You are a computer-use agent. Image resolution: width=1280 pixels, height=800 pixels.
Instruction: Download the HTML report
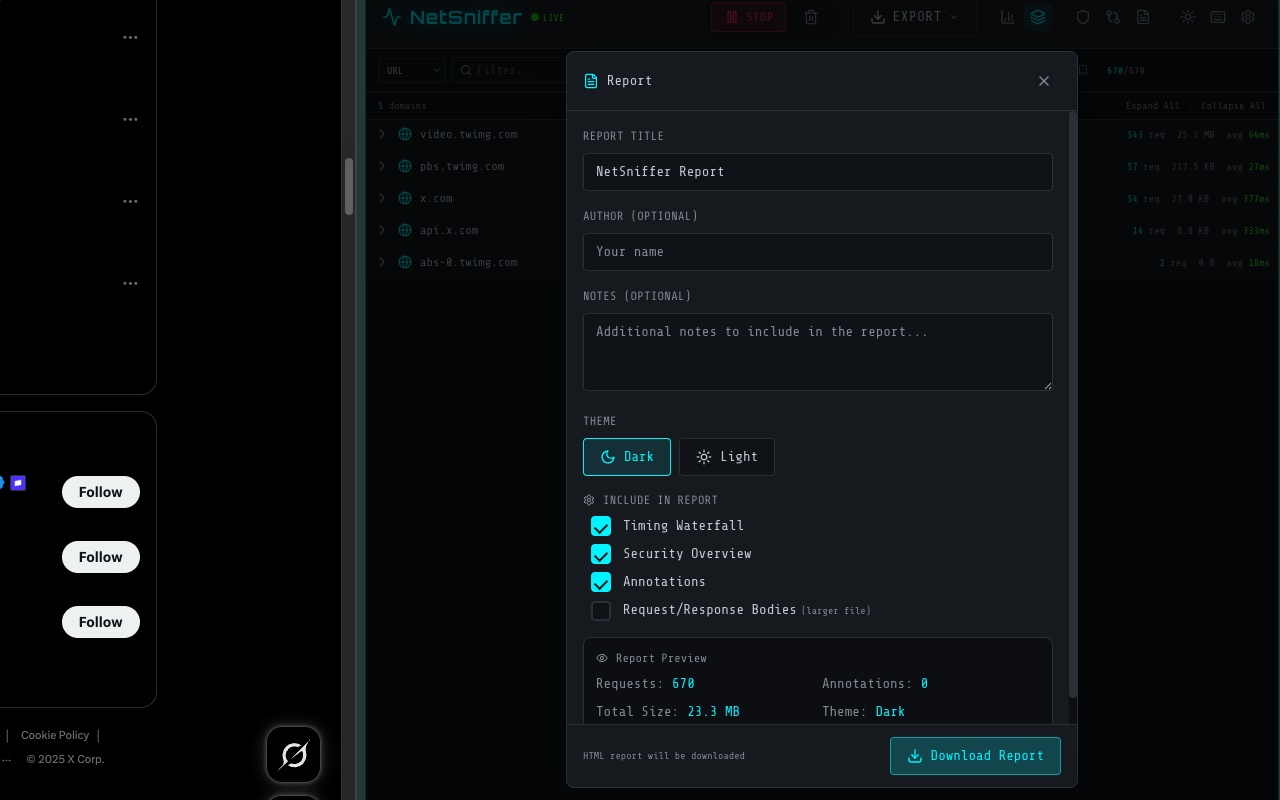tap(975, 756)
